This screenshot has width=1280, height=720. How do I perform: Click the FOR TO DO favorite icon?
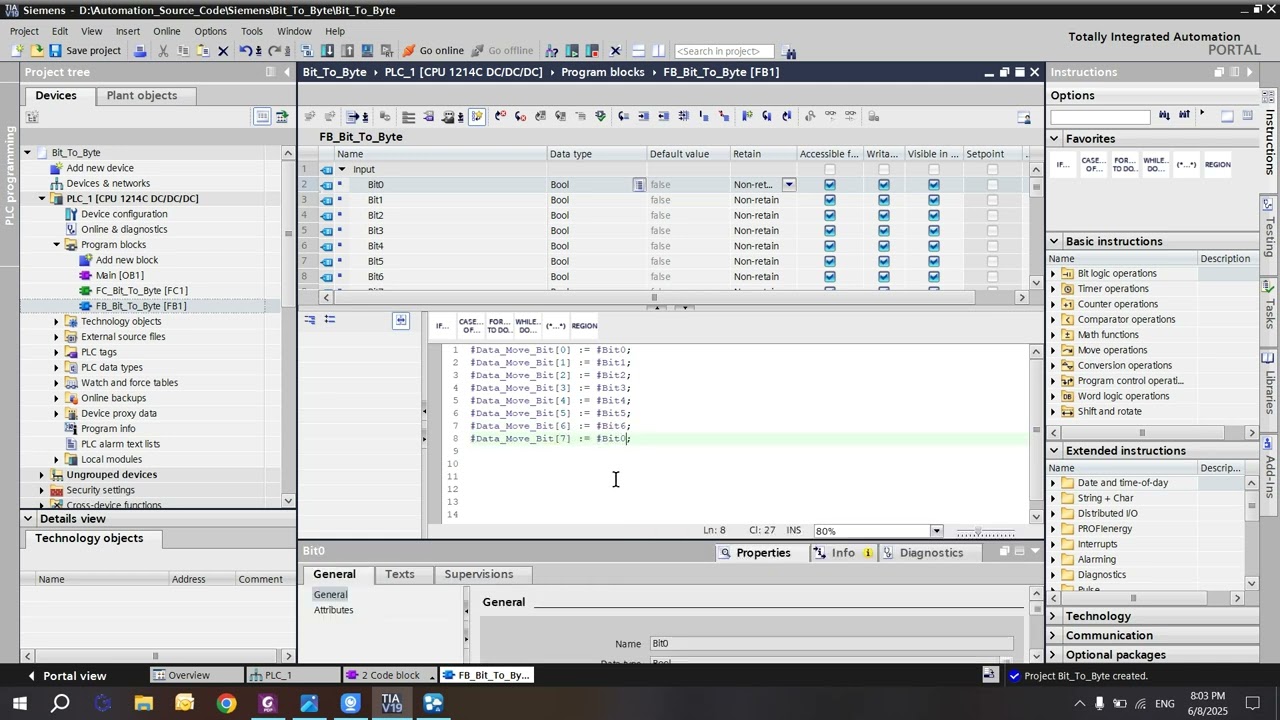pyautogui.click(x=499, y=326)
